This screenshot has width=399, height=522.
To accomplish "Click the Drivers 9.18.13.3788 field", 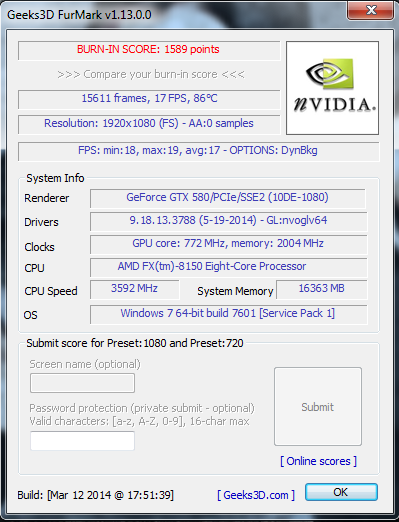I will tap(228, 221).
